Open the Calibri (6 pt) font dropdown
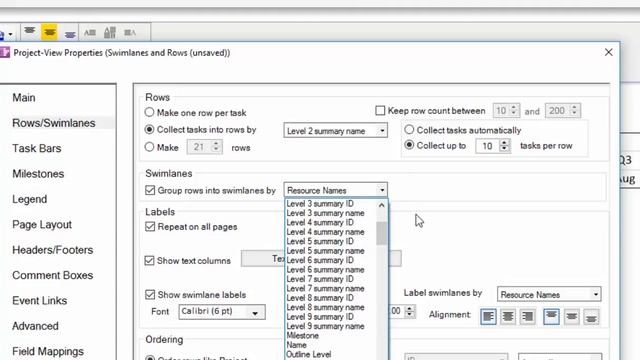 [x=222, y=312]
